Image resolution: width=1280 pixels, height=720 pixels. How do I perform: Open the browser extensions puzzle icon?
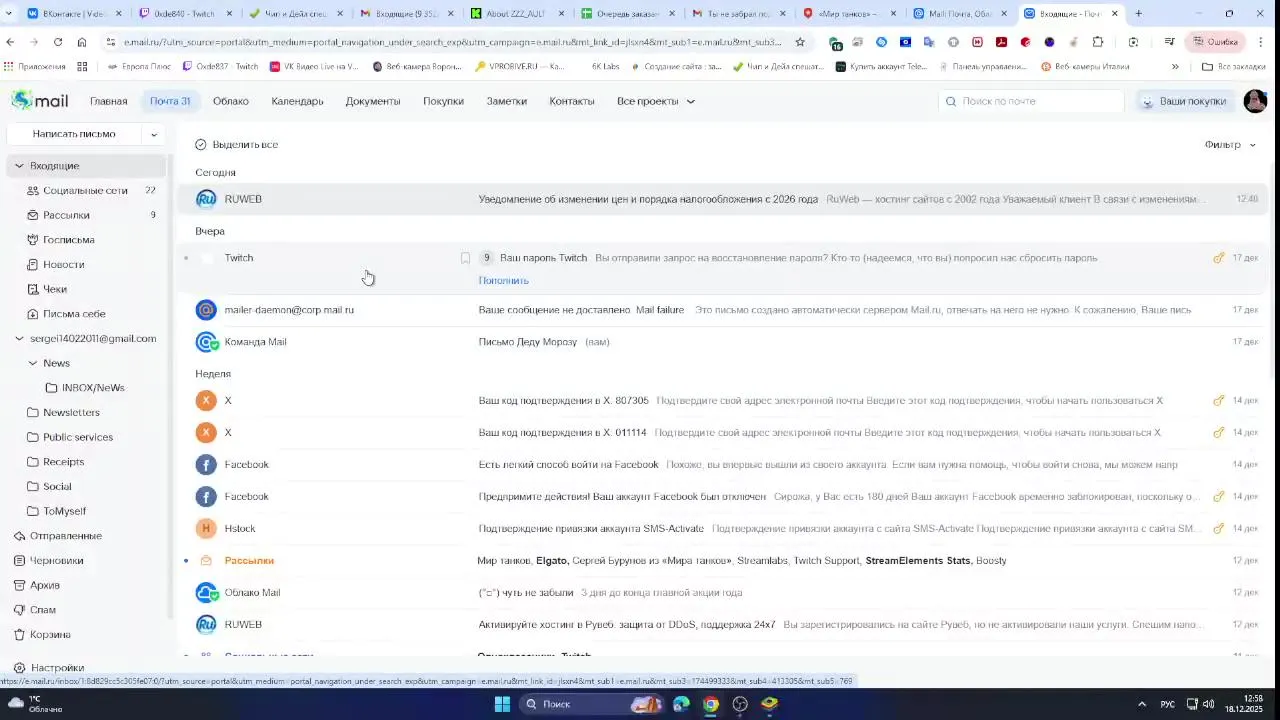[1098, 42]
